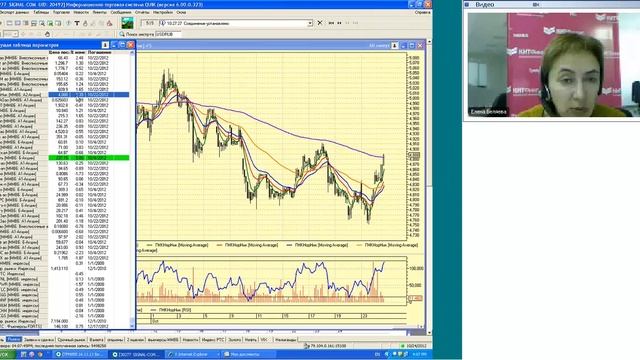Click the Елена Беляева name label on video
Screen dimensions: 640x360
pos(488,111)
